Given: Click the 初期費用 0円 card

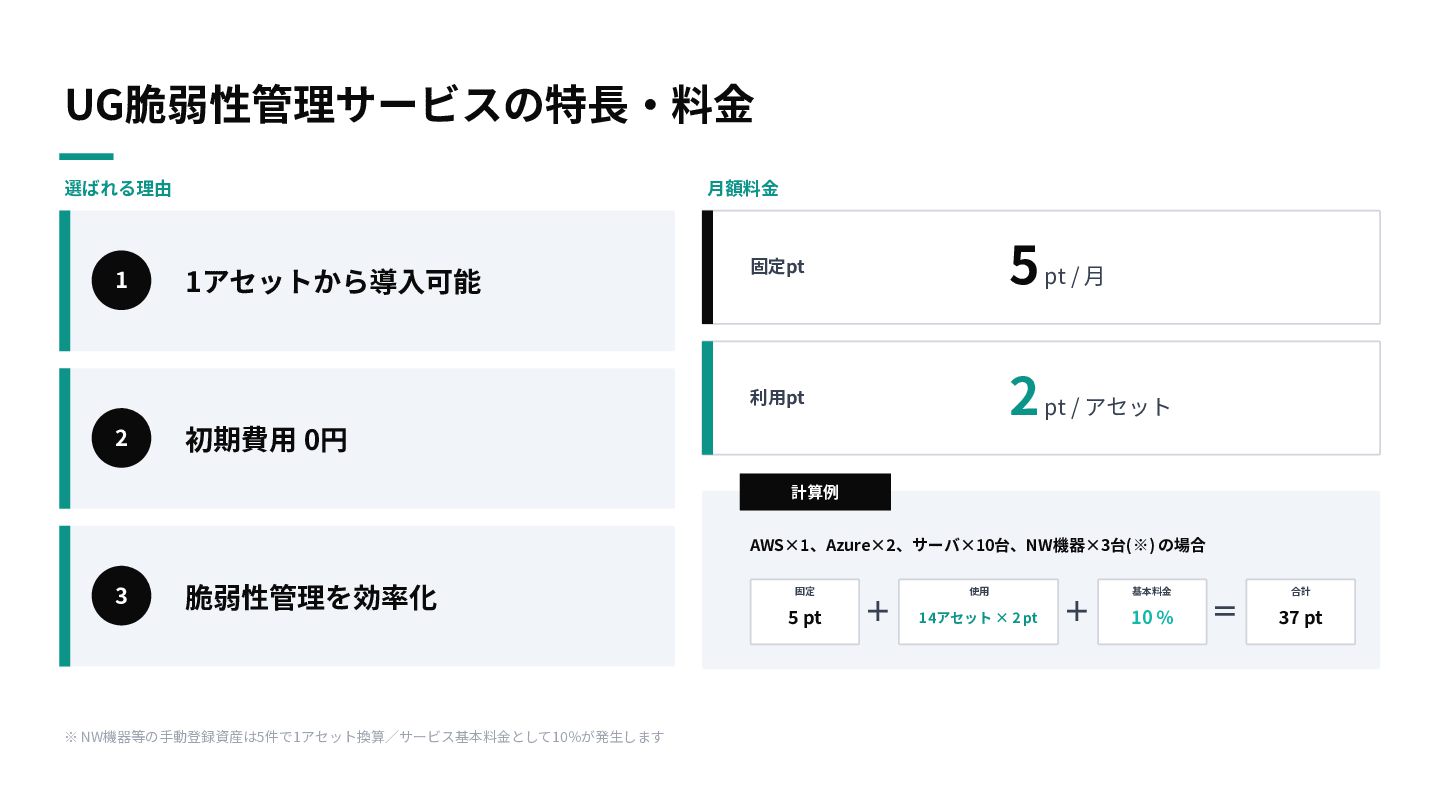Looking at the screenshot, I should pyautogui.click(x=367, y=438).
